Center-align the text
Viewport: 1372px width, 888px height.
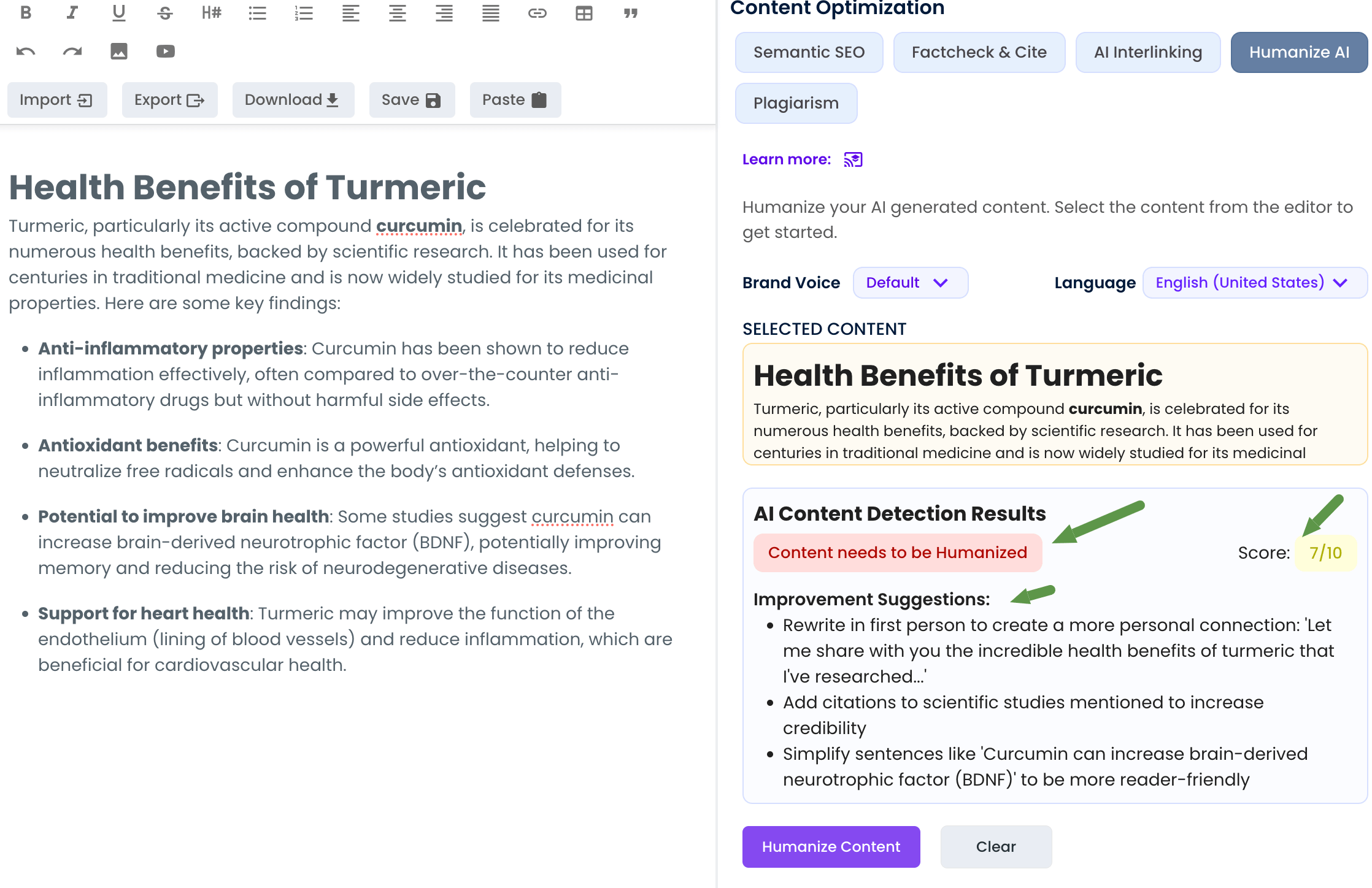point(398,13)
